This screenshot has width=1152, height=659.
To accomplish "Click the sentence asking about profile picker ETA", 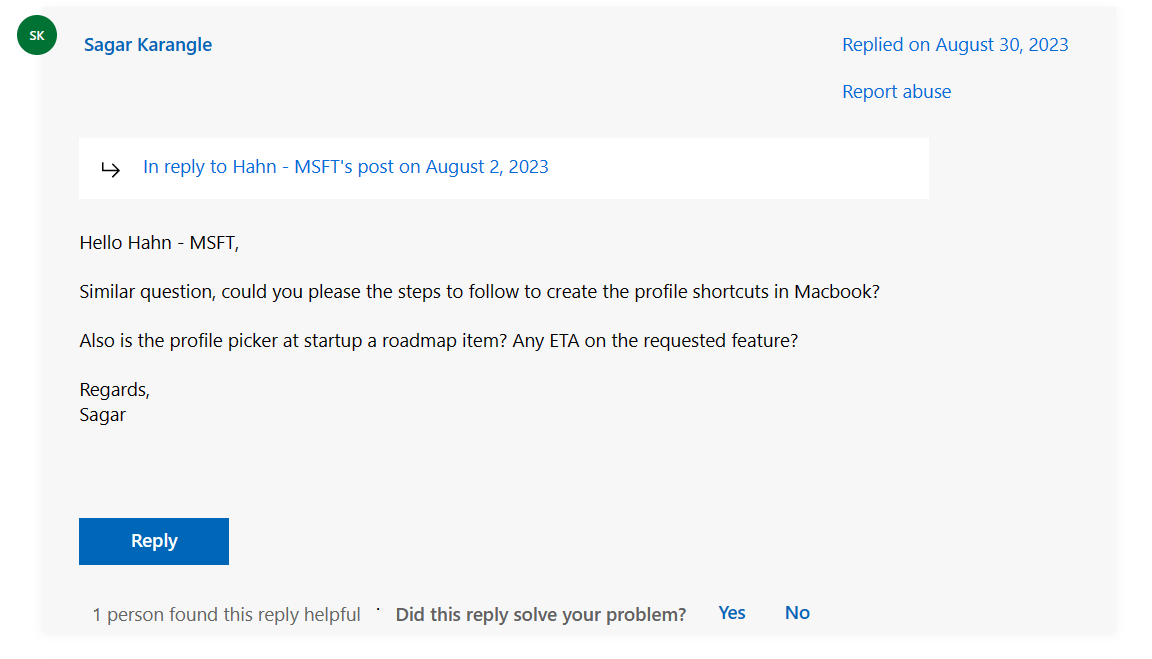I will point(438,340).
